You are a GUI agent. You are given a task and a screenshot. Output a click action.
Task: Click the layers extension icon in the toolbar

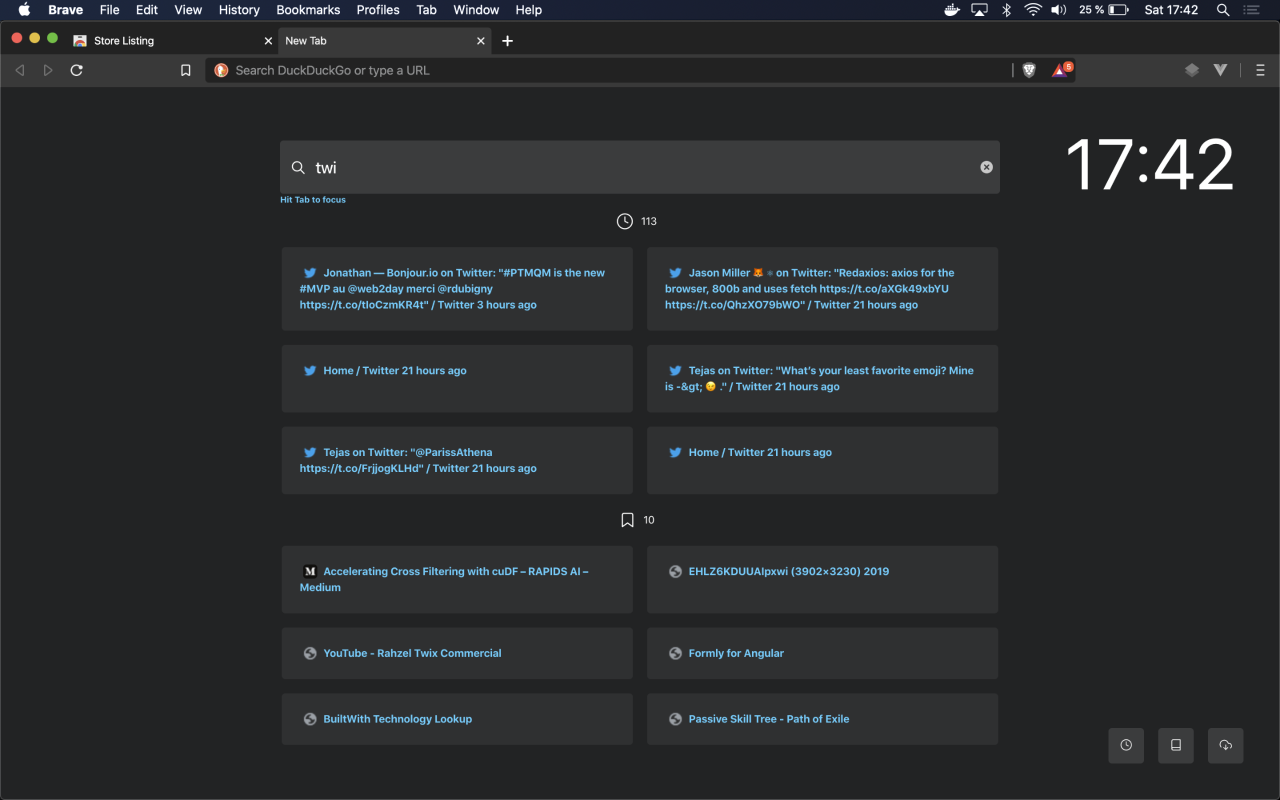[1192, 70]
